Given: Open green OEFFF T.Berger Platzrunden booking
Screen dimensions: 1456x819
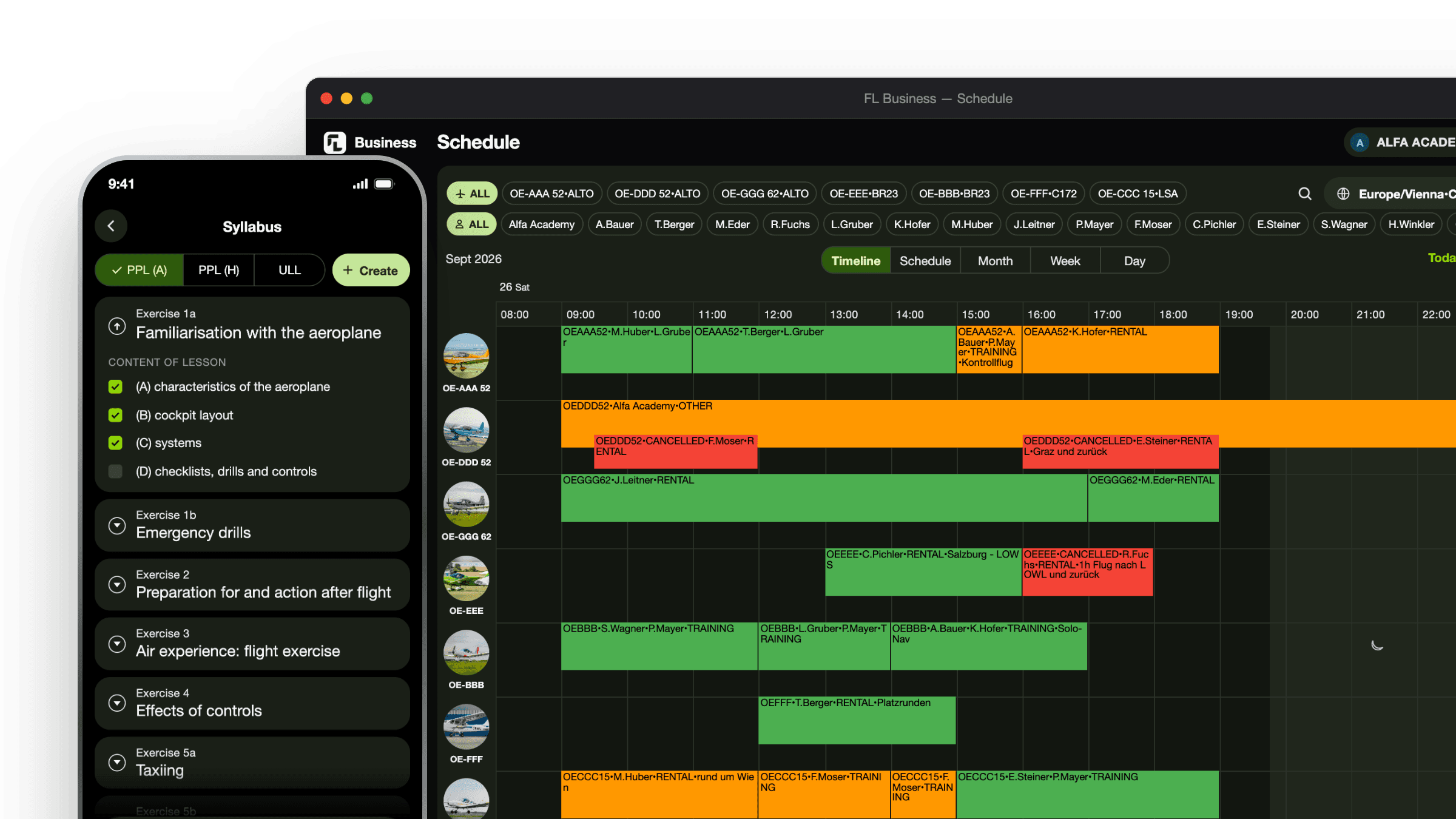Looking at the screenshot, I should 857,721.
